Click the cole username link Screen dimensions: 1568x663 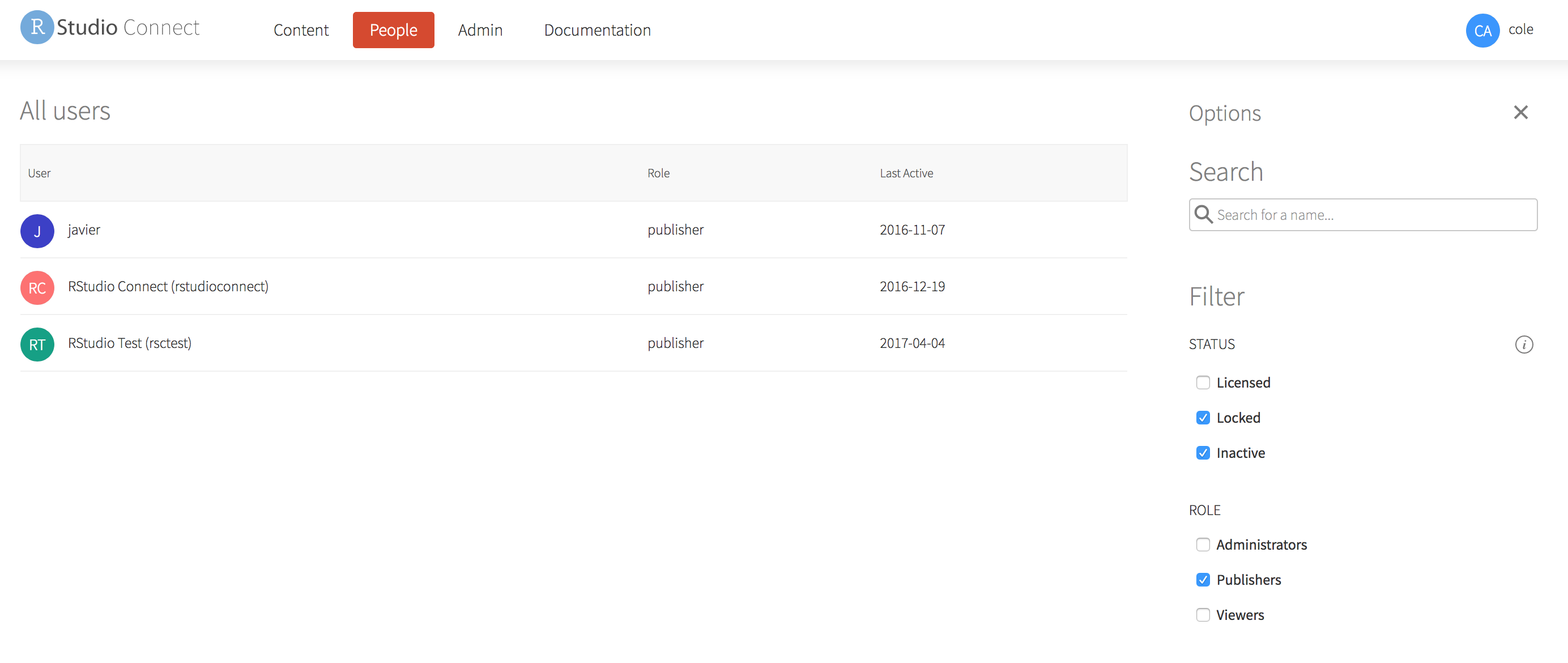coord(1520,29)
